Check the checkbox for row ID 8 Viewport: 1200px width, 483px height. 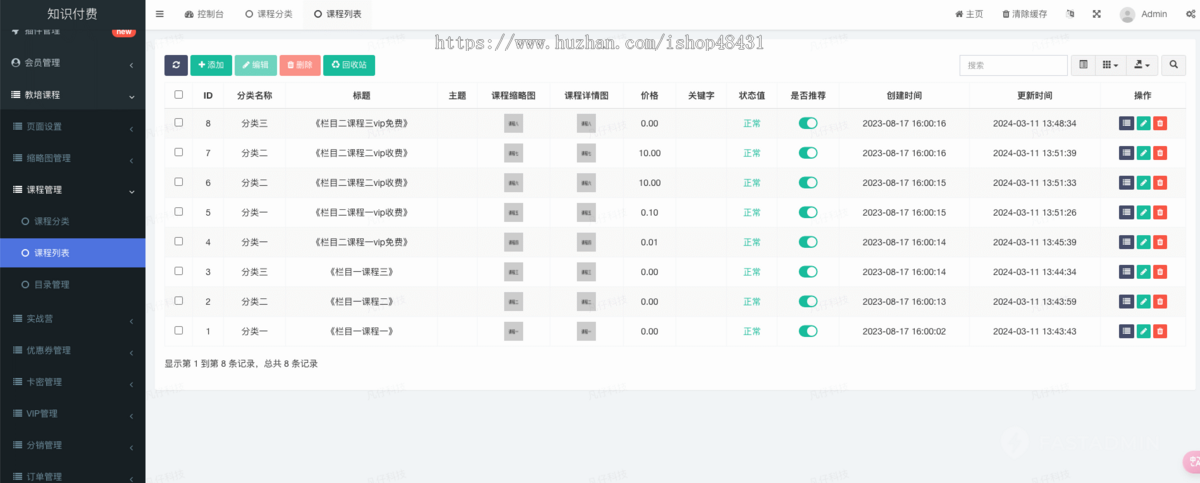[179, 122]
